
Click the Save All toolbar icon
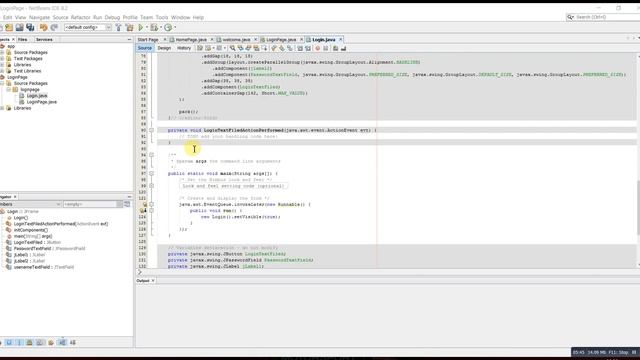[30, 27]
